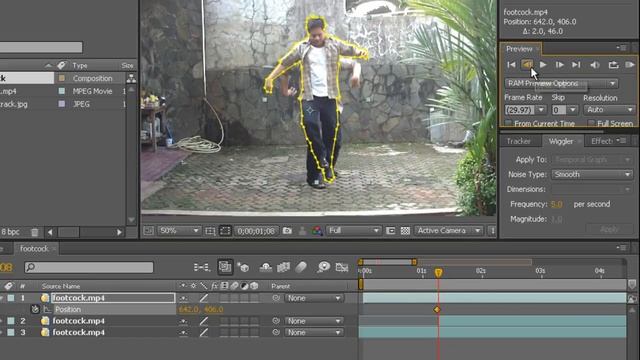640x360 pixels.
Task: Switch to the Tracker tab
Action: coord(518,141)
